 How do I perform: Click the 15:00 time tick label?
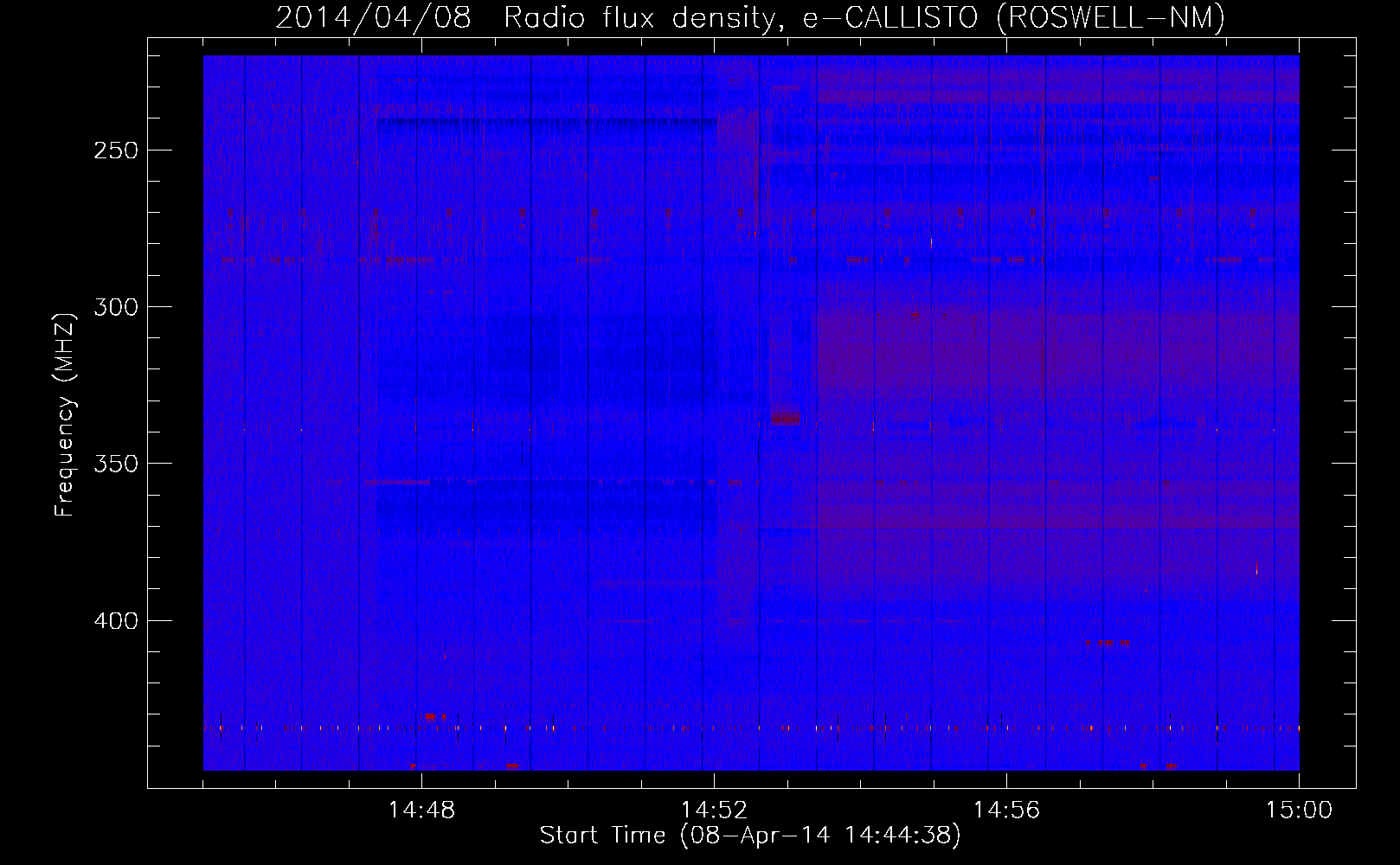(x=1299, y=811)
